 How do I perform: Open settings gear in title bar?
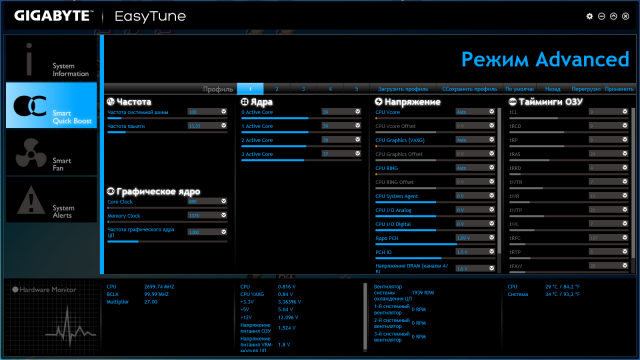[589, 16]
